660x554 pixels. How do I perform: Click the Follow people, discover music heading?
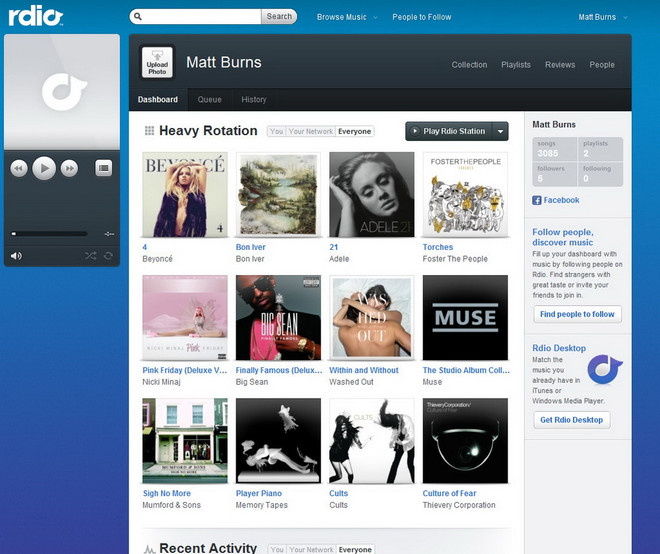click(x=563, y=237)
